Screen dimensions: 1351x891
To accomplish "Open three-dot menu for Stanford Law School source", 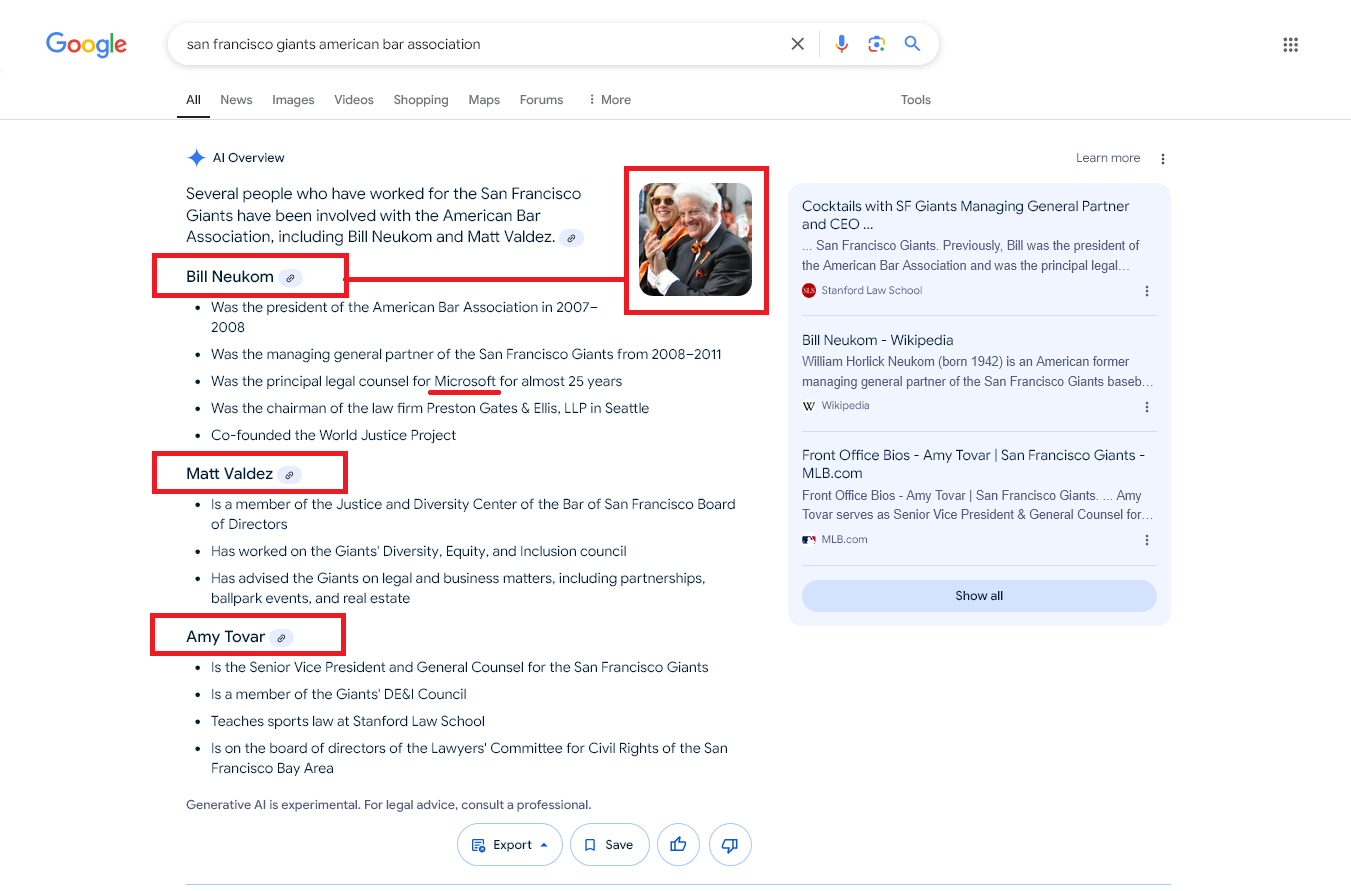I will (1147, 291).
